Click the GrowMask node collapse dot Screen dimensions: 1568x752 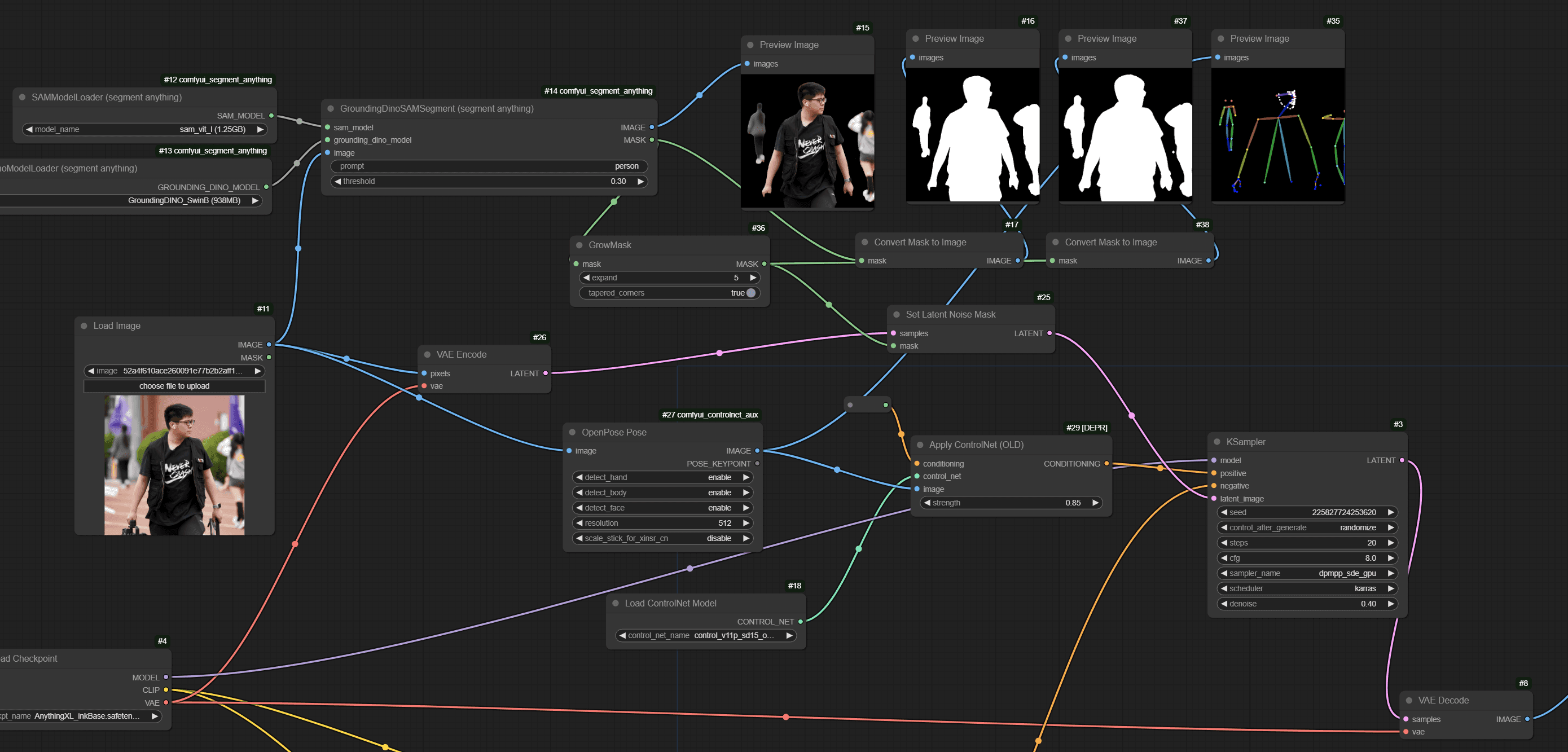[x=579, y=245]
